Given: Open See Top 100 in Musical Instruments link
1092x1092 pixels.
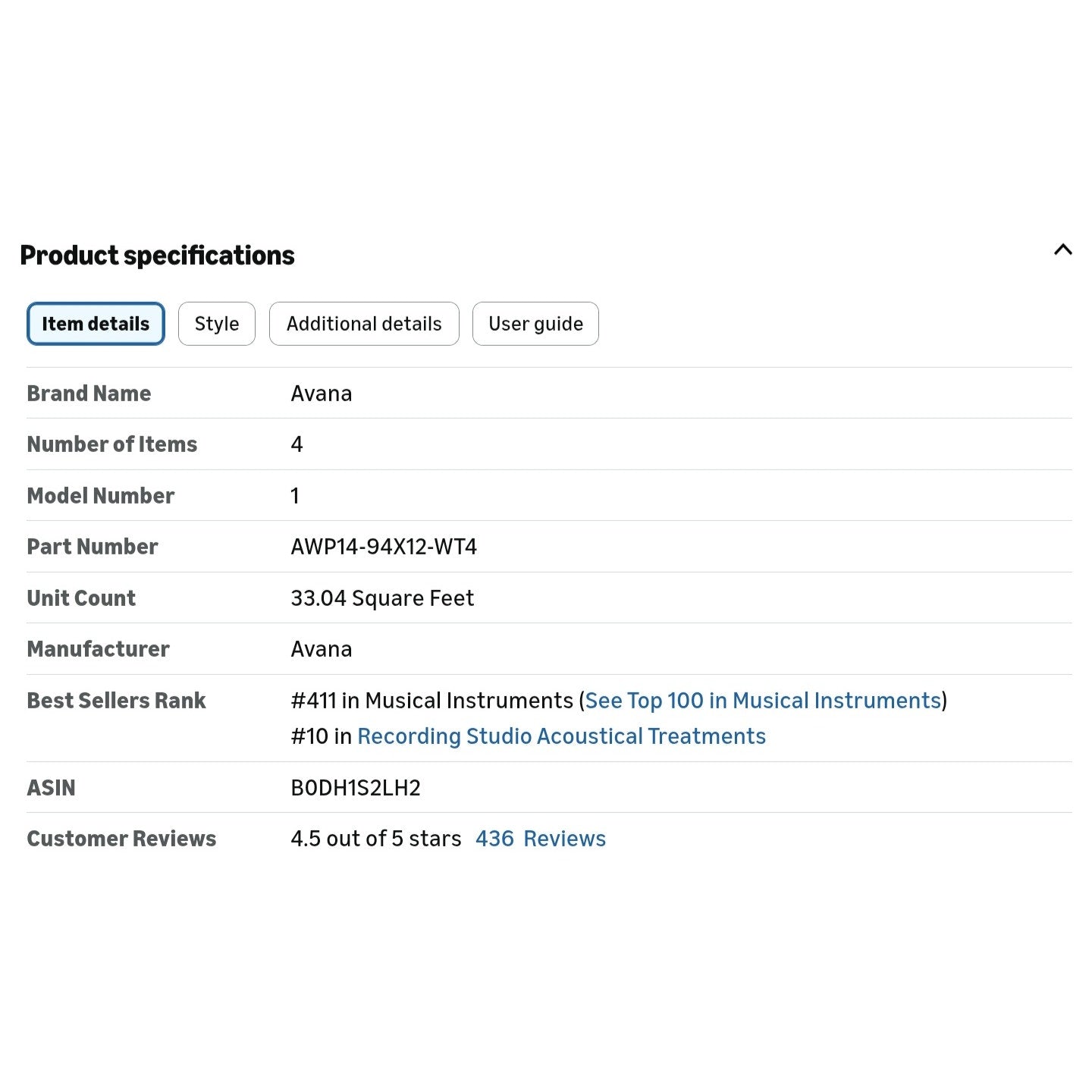Looking at the screenshot, I should pyautogui.click(x=763, y=701).
